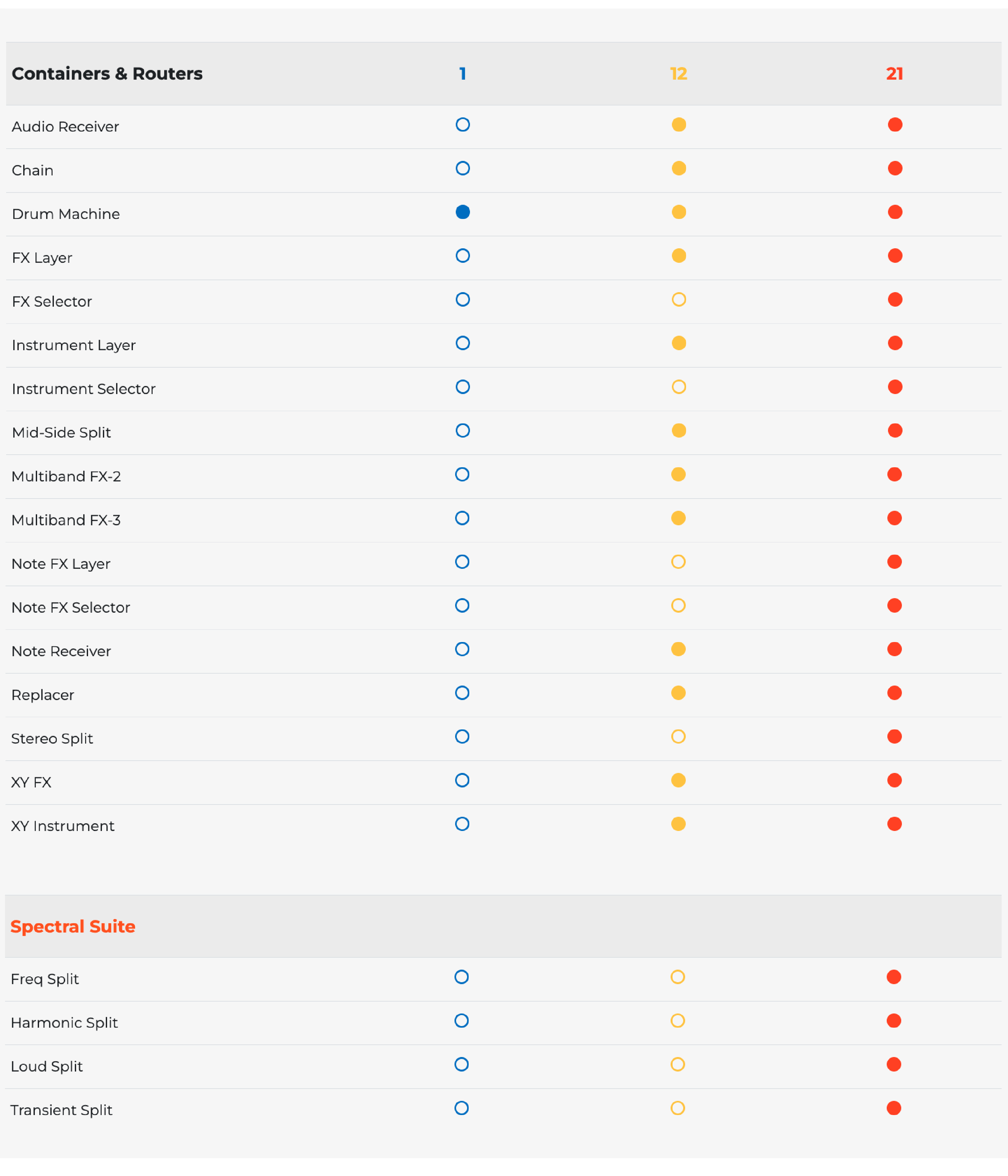Screen dimensions: 1008x1176
Task: Click the red Audio Receiver dot
Action: [x=895, y=125]
